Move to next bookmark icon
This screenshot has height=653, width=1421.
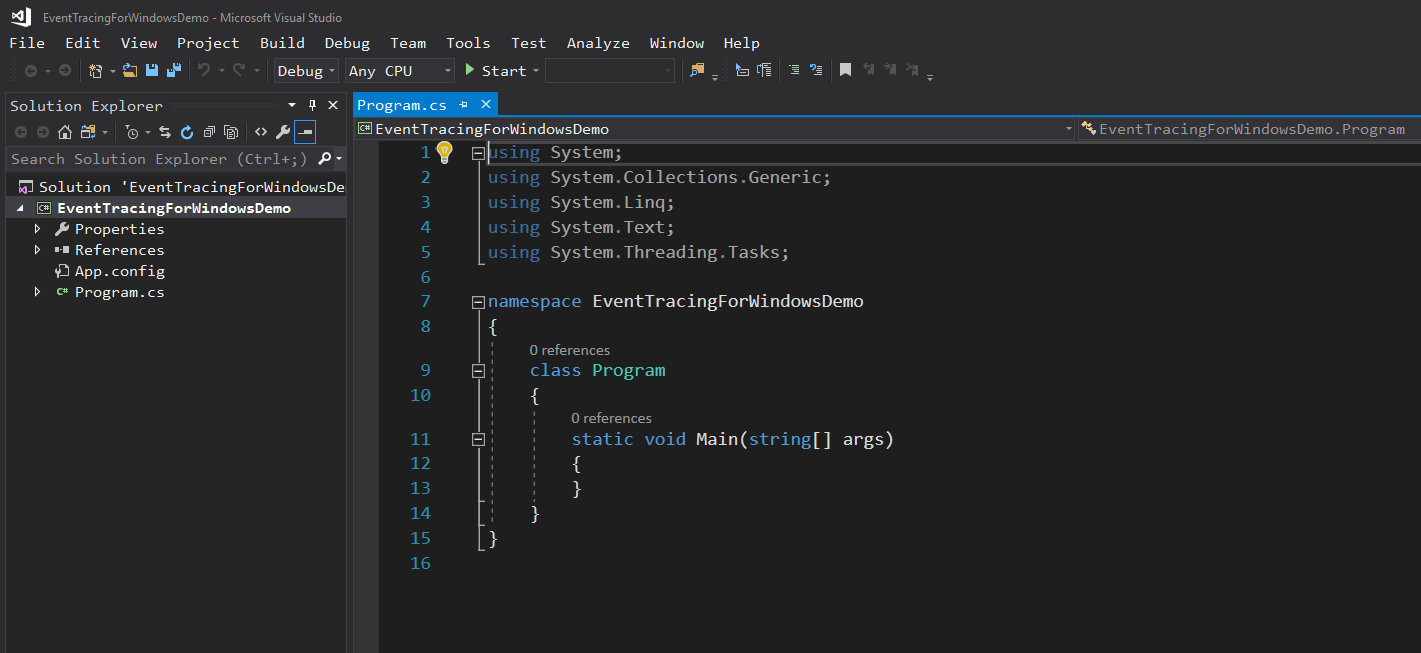click(x=890, y=71)
